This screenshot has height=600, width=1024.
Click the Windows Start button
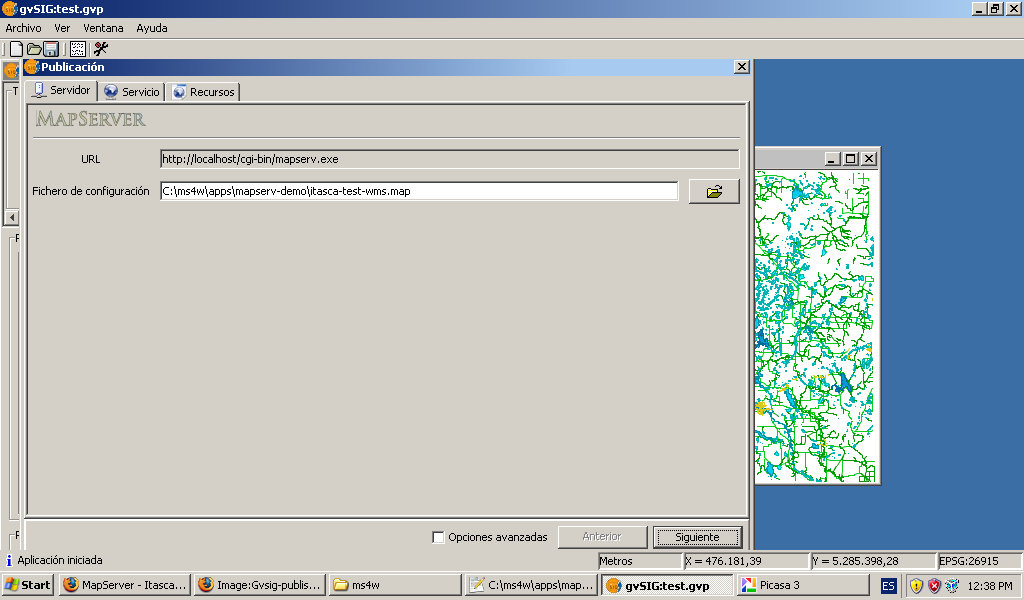[x=28, y=585]
